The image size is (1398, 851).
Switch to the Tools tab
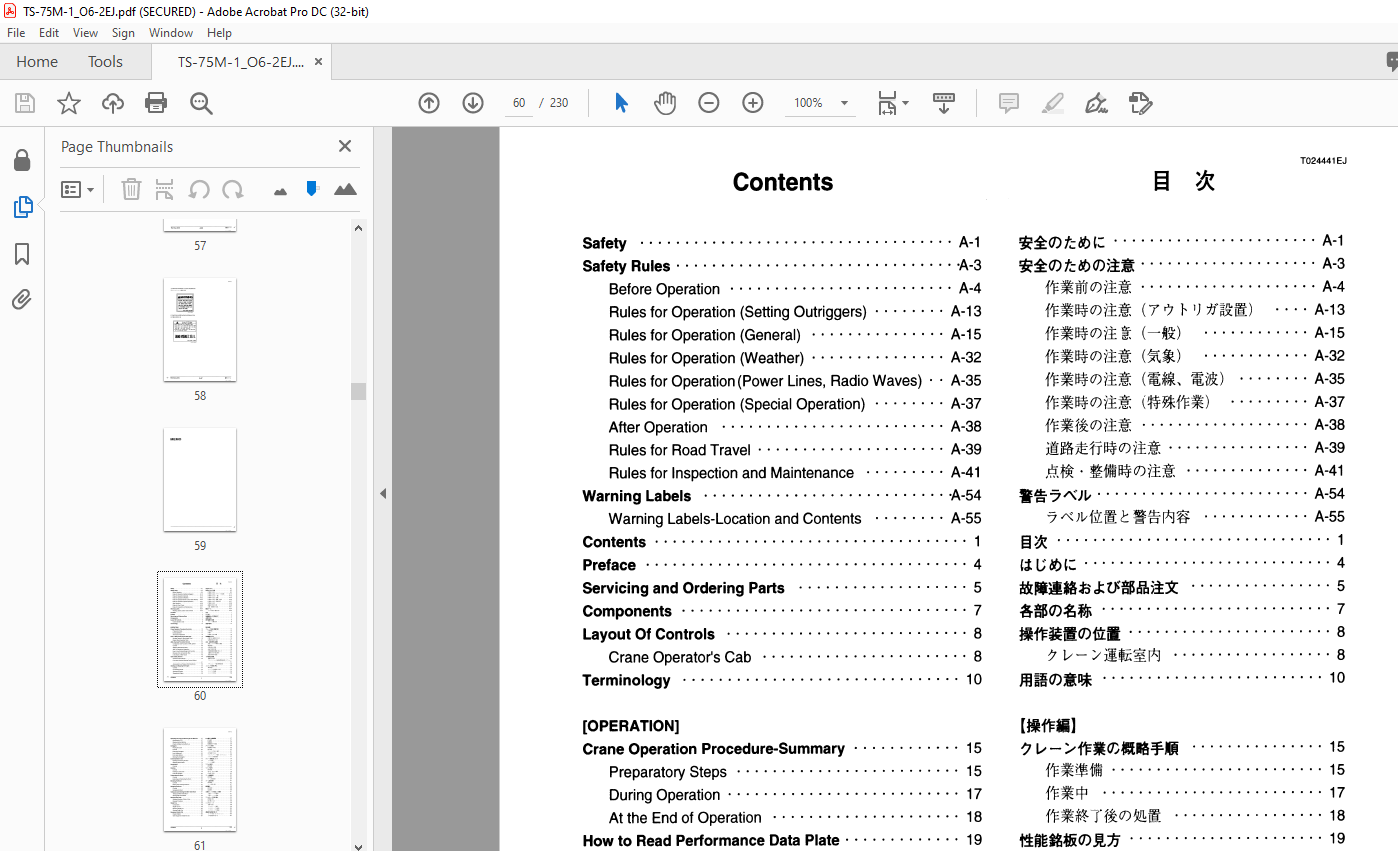(105, 62)
